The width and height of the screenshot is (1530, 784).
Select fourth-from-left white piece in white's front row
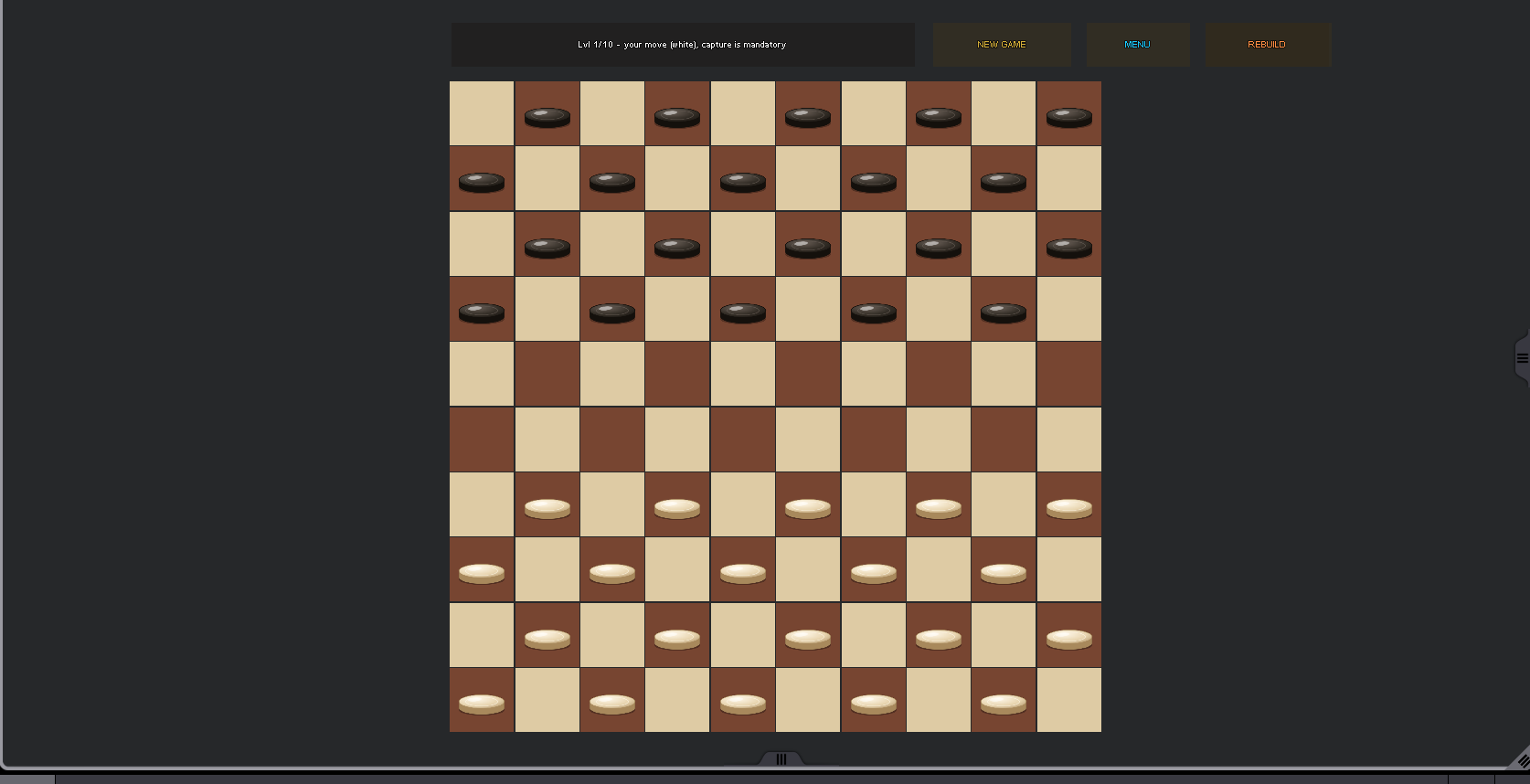point(939,508)
